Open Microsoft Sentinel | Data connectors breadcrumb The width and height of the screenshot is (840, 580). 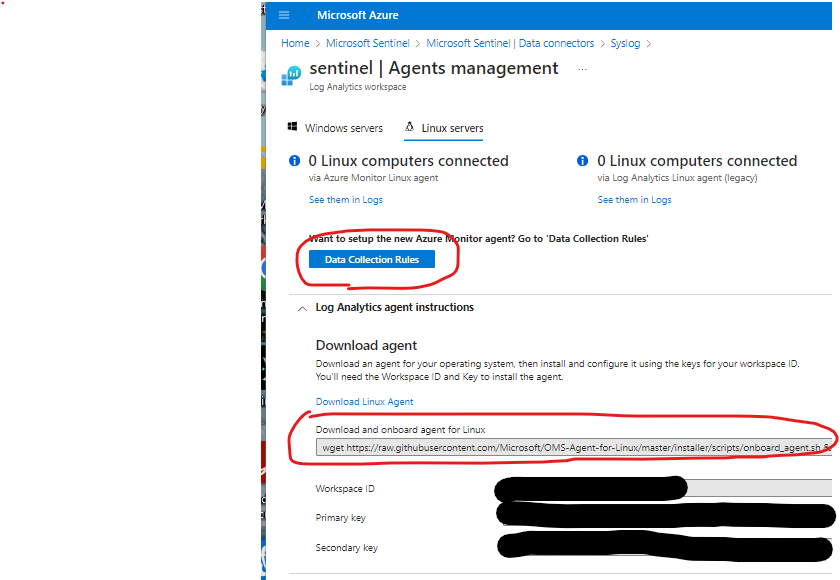(510, 43)
